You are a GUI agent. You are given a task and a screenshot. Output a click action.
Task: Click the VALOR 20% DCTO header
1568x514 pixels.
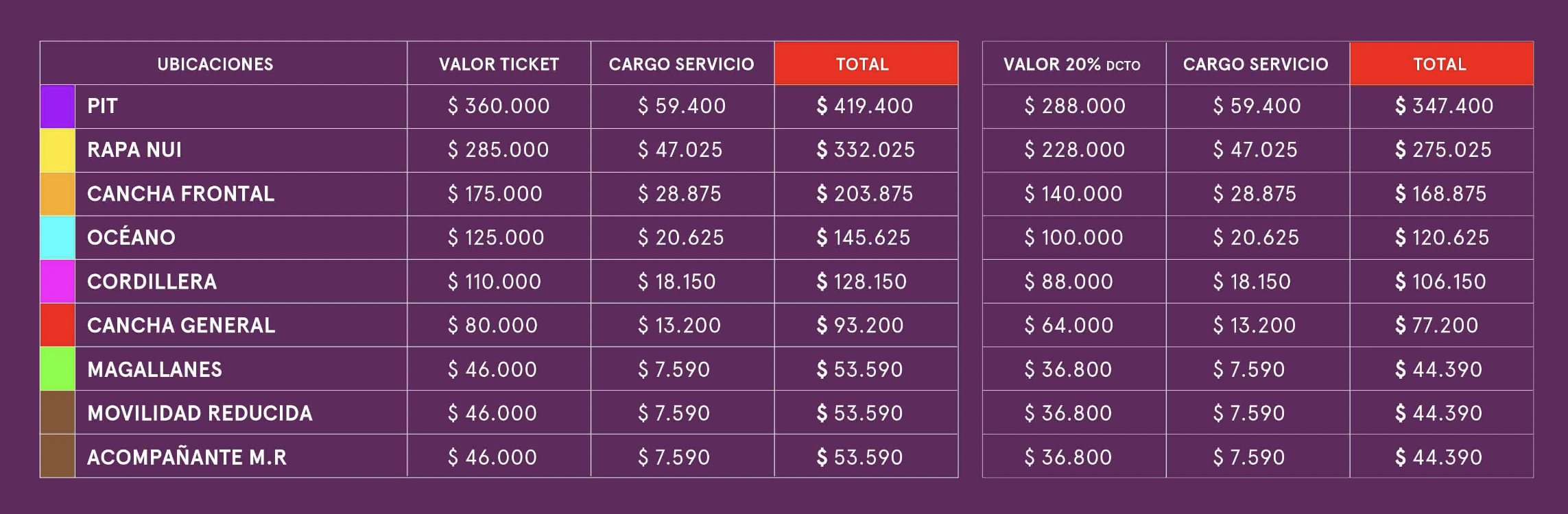pos(1072,64)
